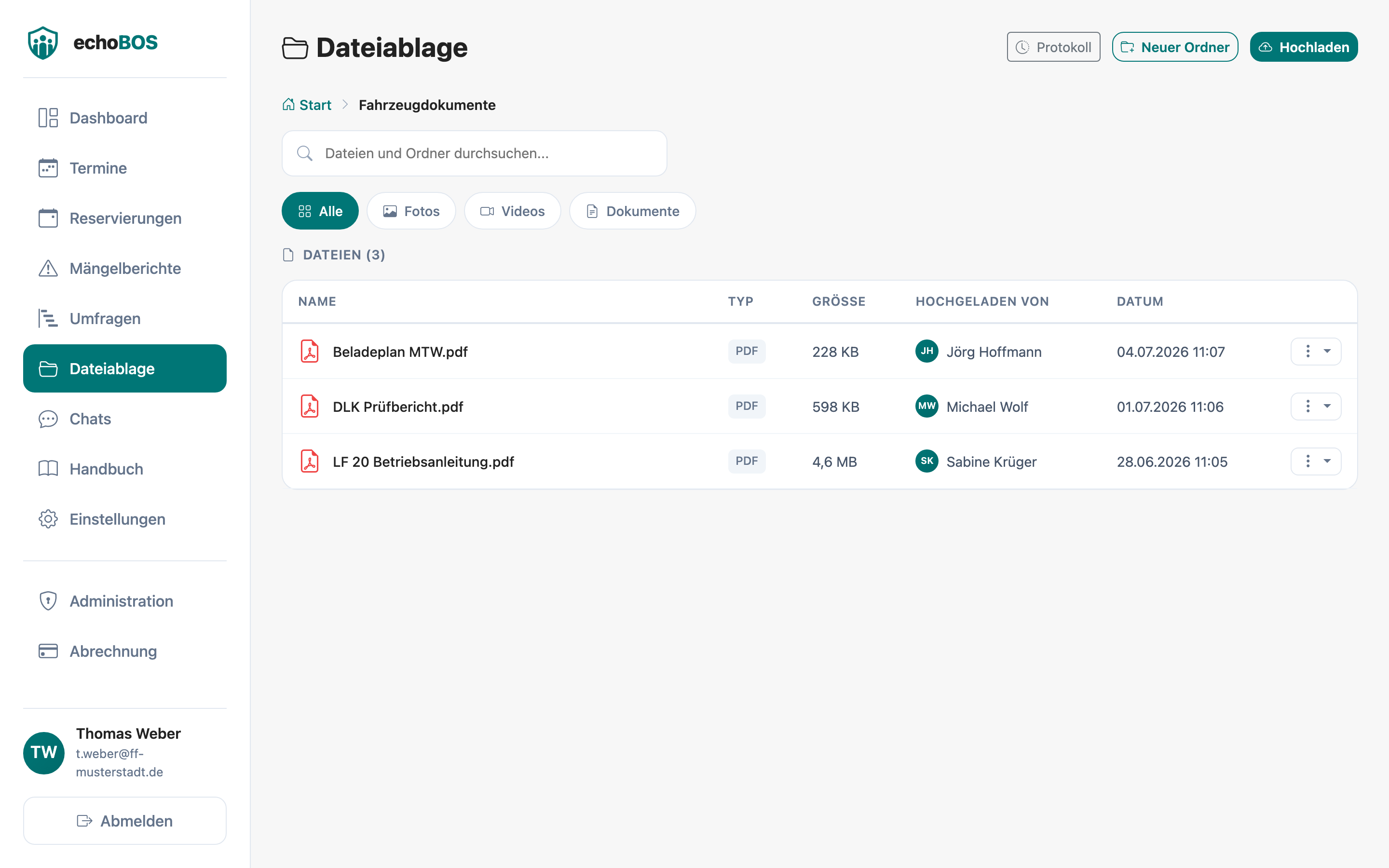Open actions dropdown for Beladeplan MTW.pdf
1389x868 pixels.
[1316, 352]
